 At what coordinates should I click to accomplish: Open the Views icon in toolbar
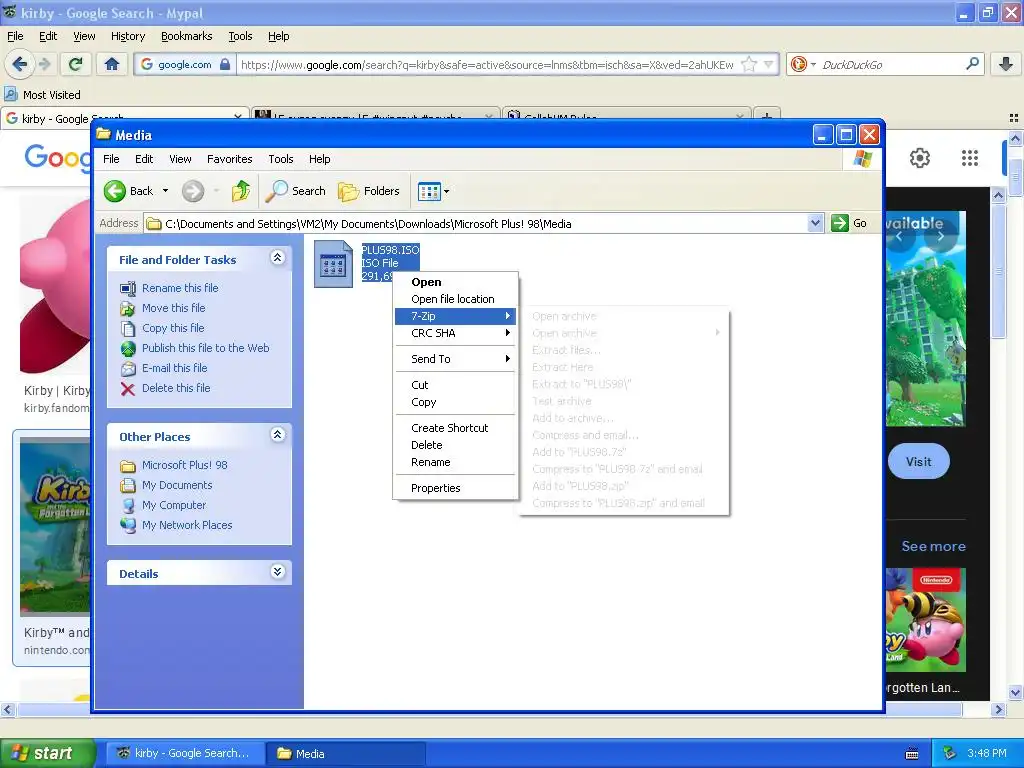(429, 191)
